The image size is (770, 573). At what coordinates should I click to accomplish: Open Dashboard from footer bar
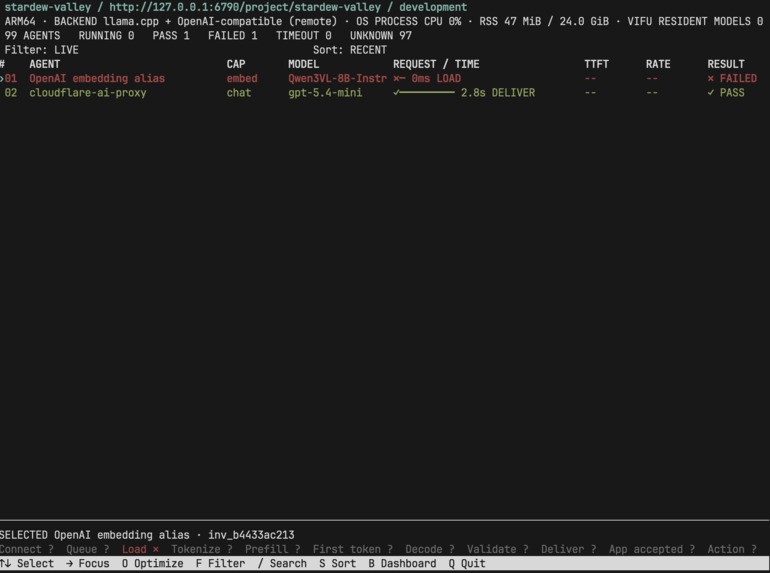pyautogui.click(x=402, y=563)
